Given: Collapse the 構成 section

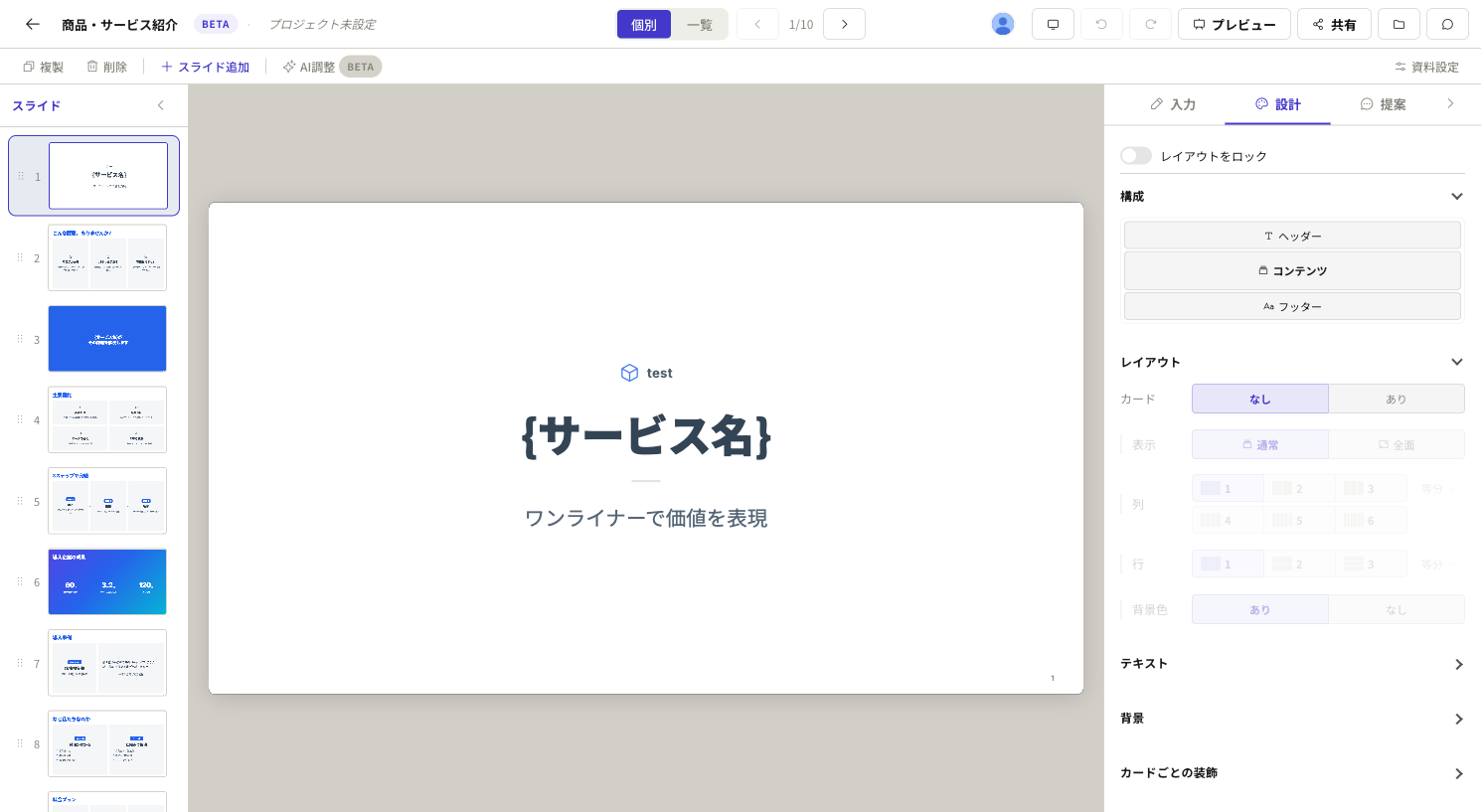Looking at the screenshot, I should point(1457,196).
